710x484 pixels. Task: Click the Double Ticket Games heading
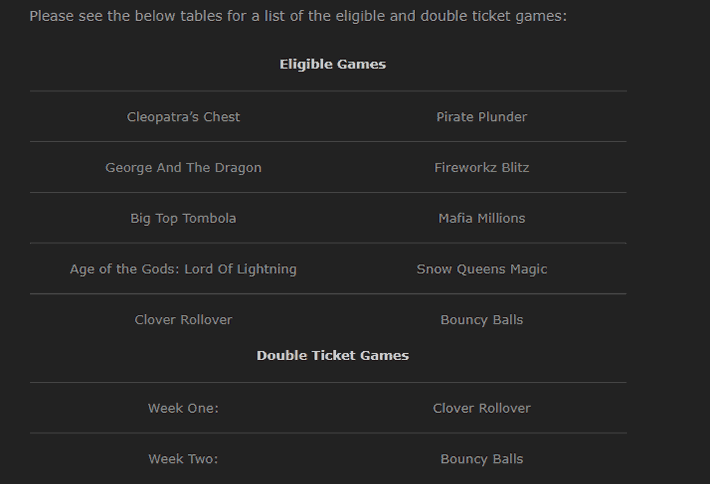[x=332, y=355]
